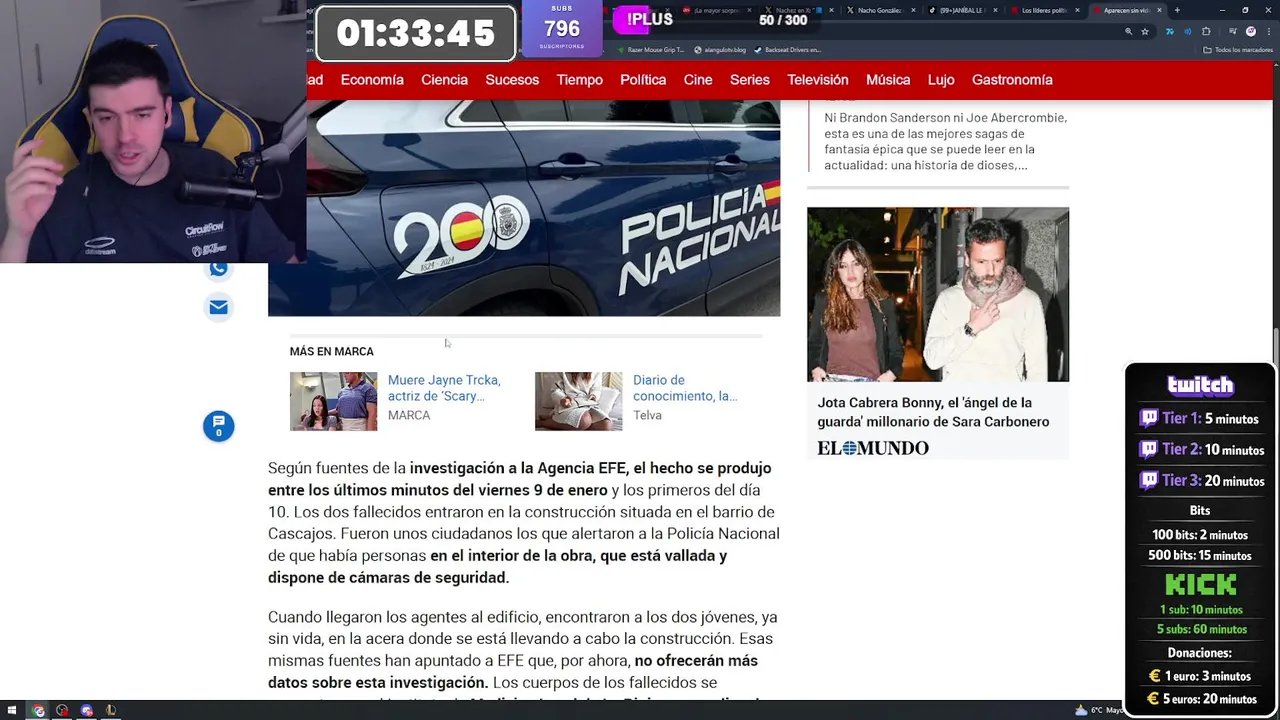Switch to 'Los líderes polític' tab
Screen dimensions: 1280x720
(x=1044, y=10)
